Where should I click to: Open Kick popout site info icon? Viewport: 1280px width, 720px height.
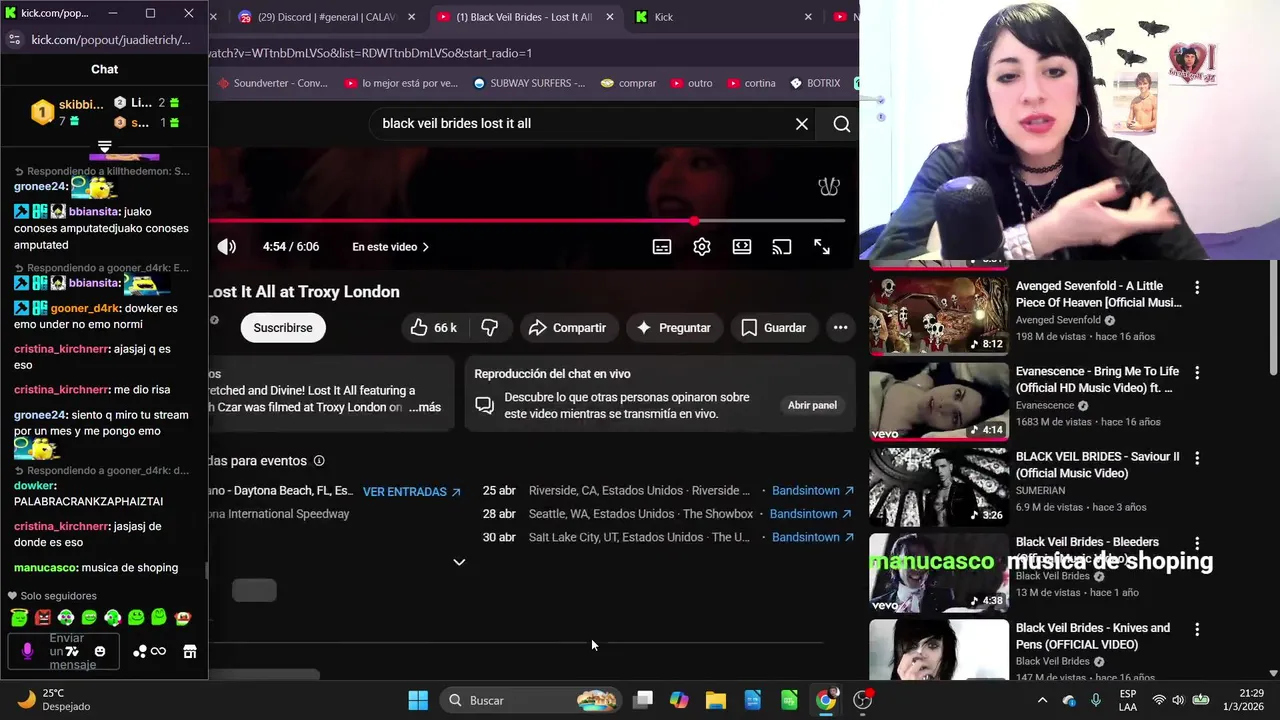click(14, 40)
